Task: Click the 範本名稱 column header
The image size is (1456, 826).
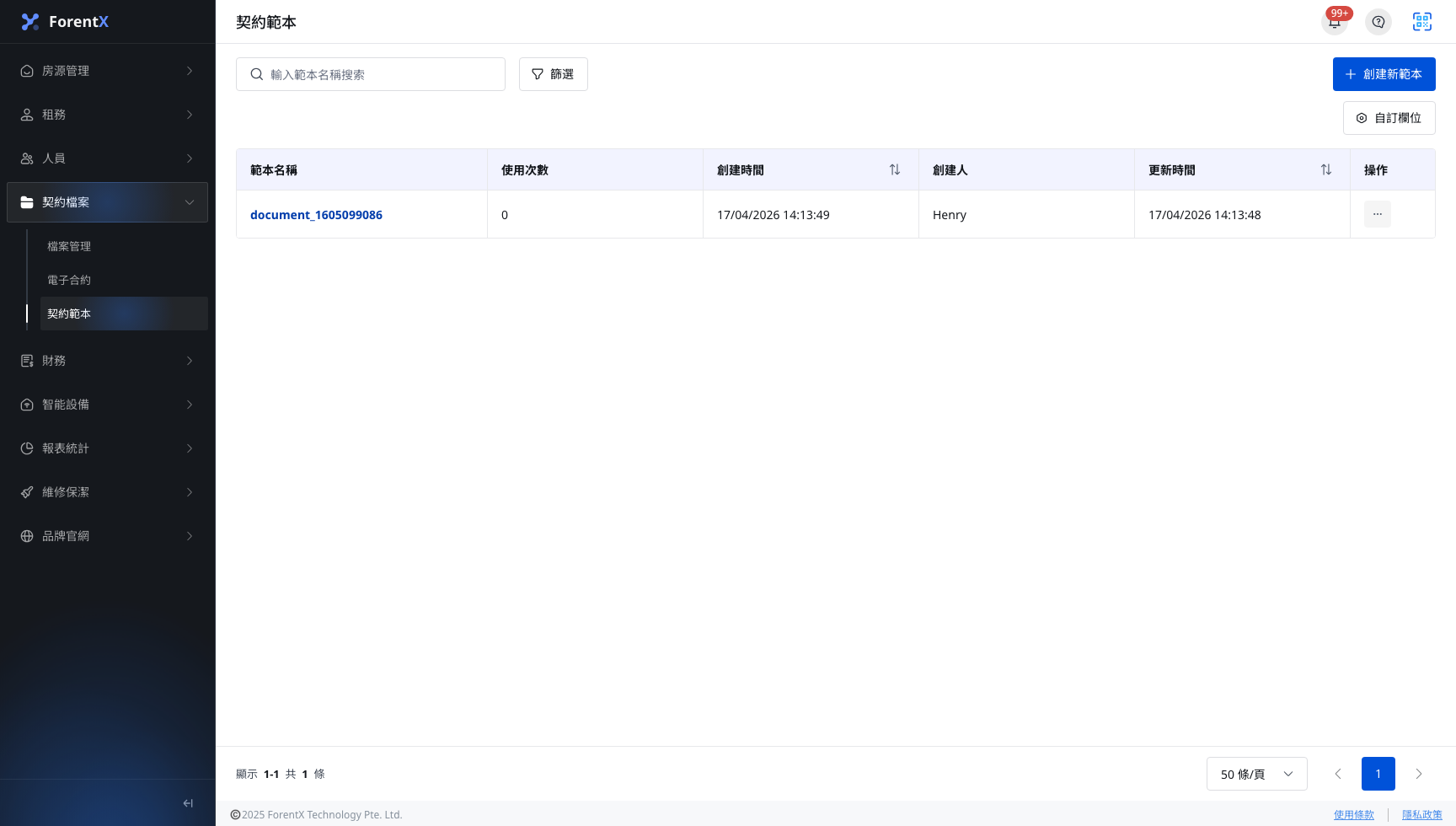Action: (x=361, y=169)
